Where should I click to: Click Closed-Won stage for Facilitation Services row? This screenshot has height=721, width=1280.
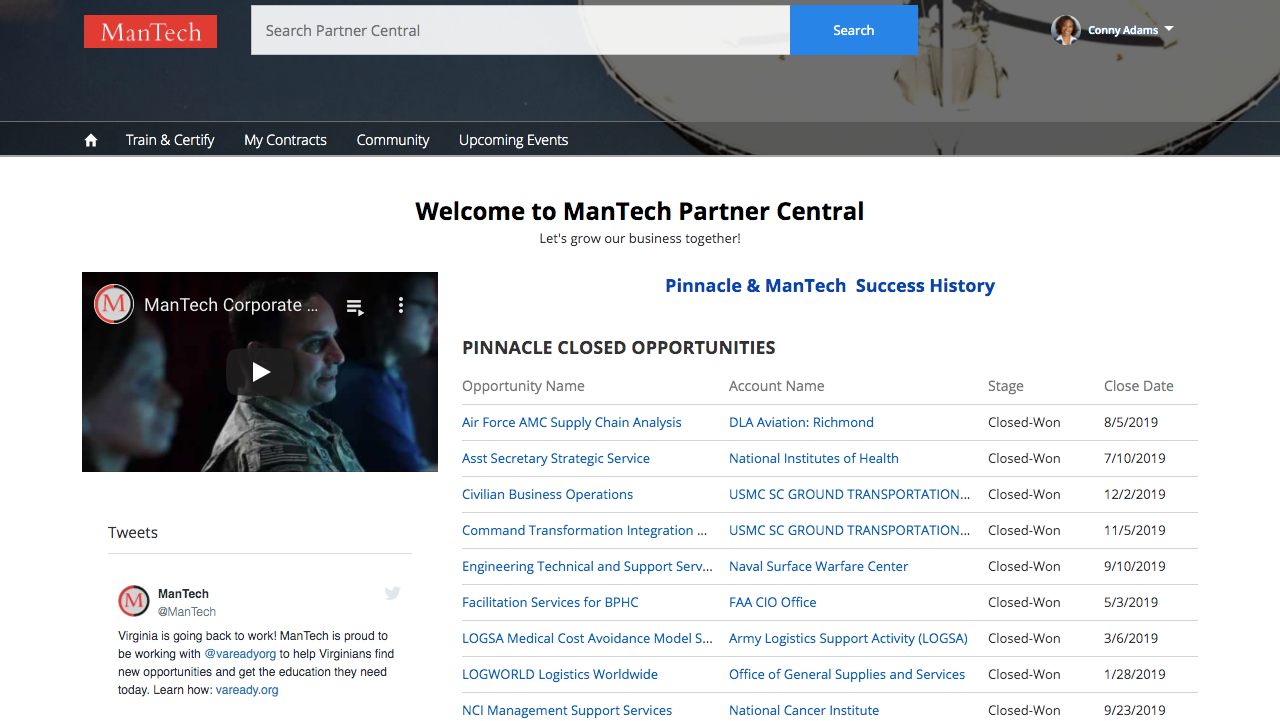[1024, 602]
